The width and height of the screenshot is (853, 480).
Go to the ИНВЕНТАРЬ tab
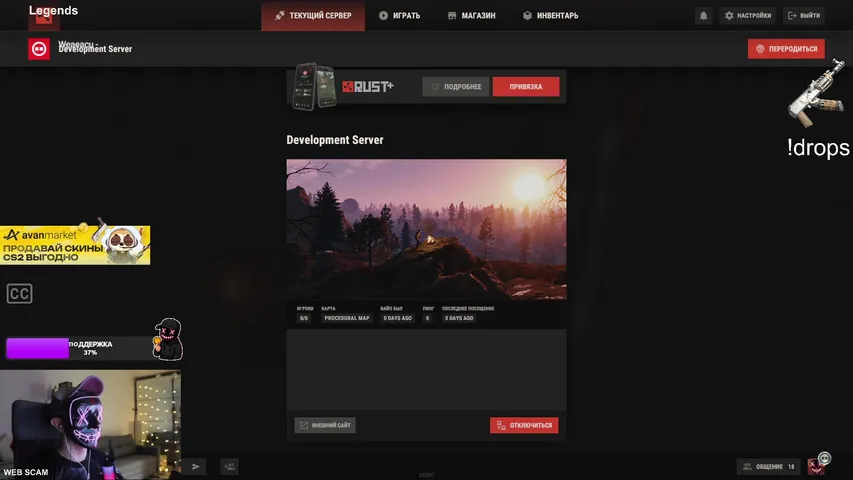coord(551,15)
